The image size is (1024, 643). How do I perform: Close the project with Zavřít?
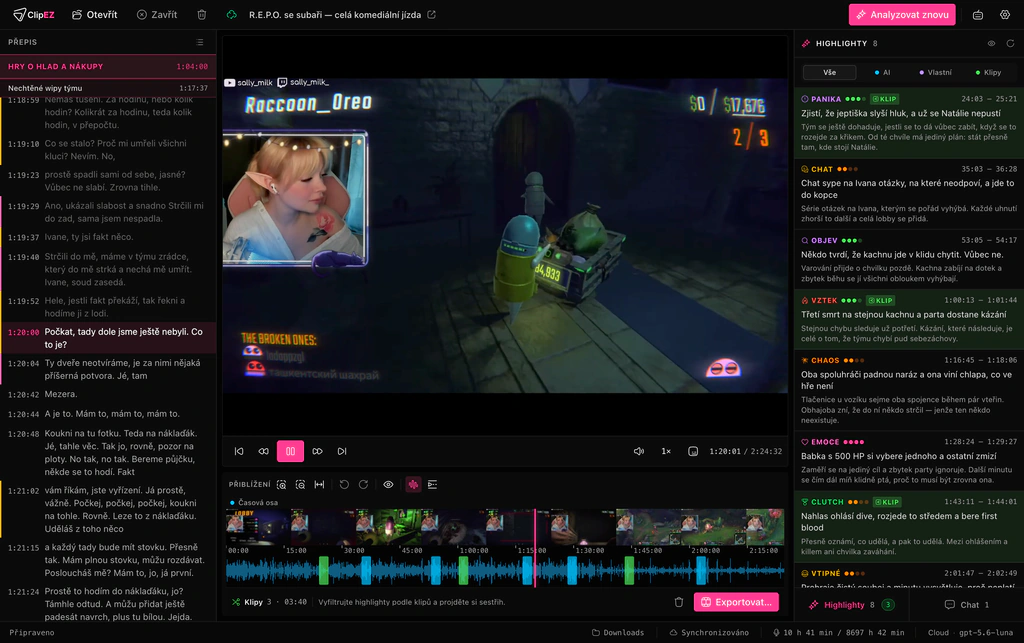pos(157,14)
